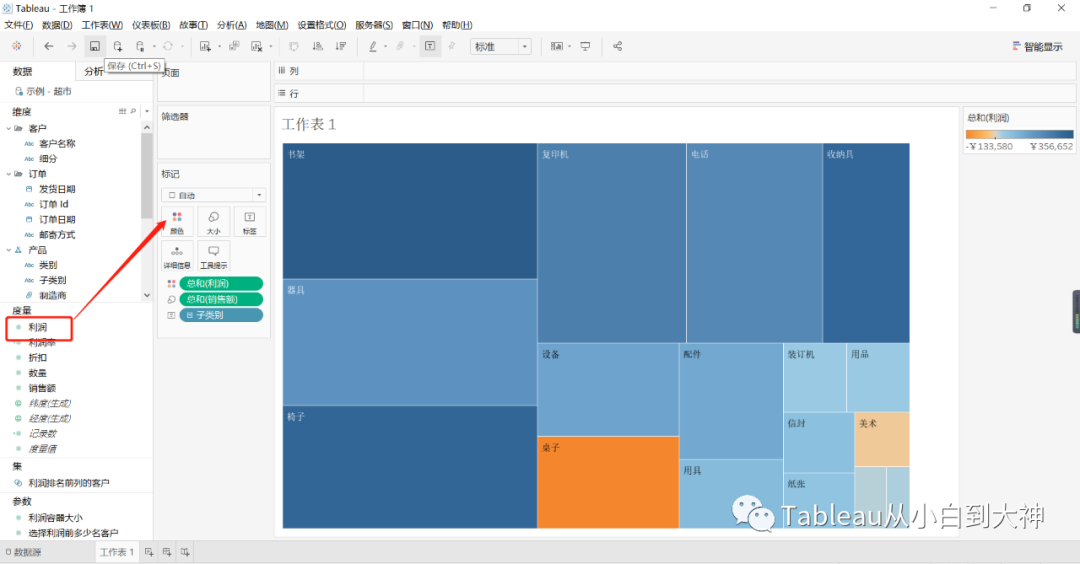Switch to the 分析 pane tab
The image size is (1080, 564).
[94, 72]
